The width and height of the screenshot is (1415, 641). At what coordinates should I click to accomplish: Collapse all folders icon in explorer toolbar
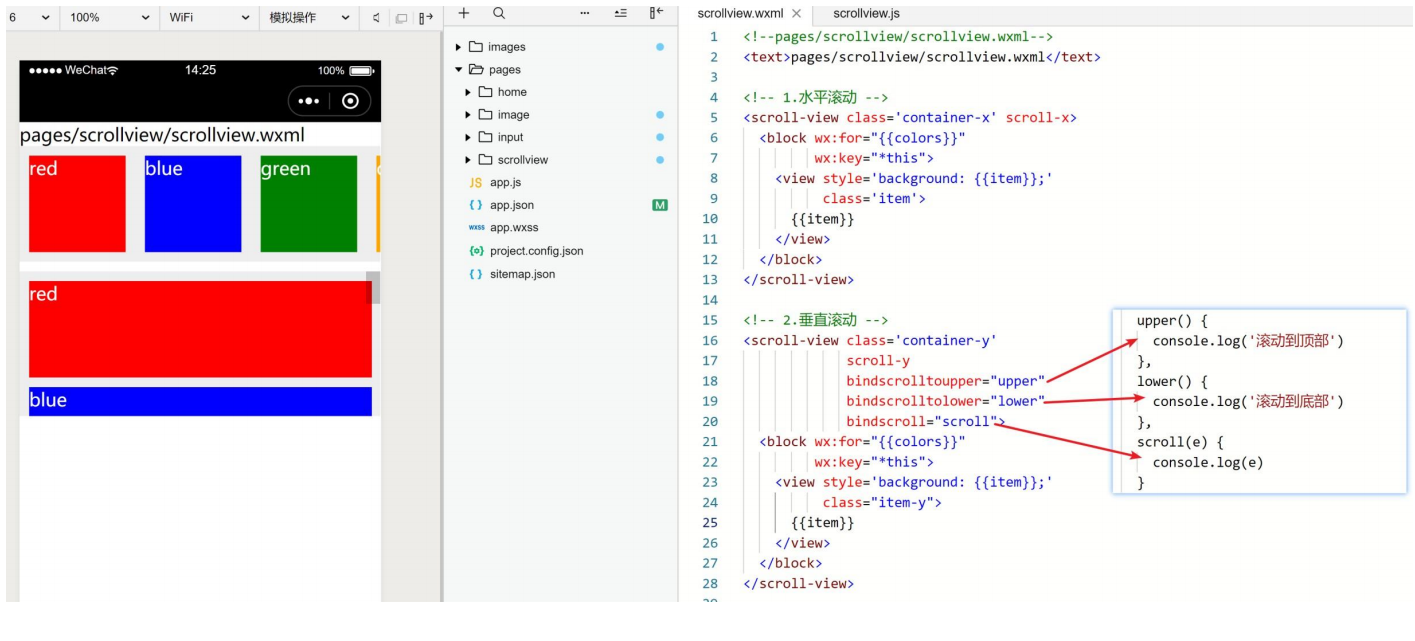[620, 13]
